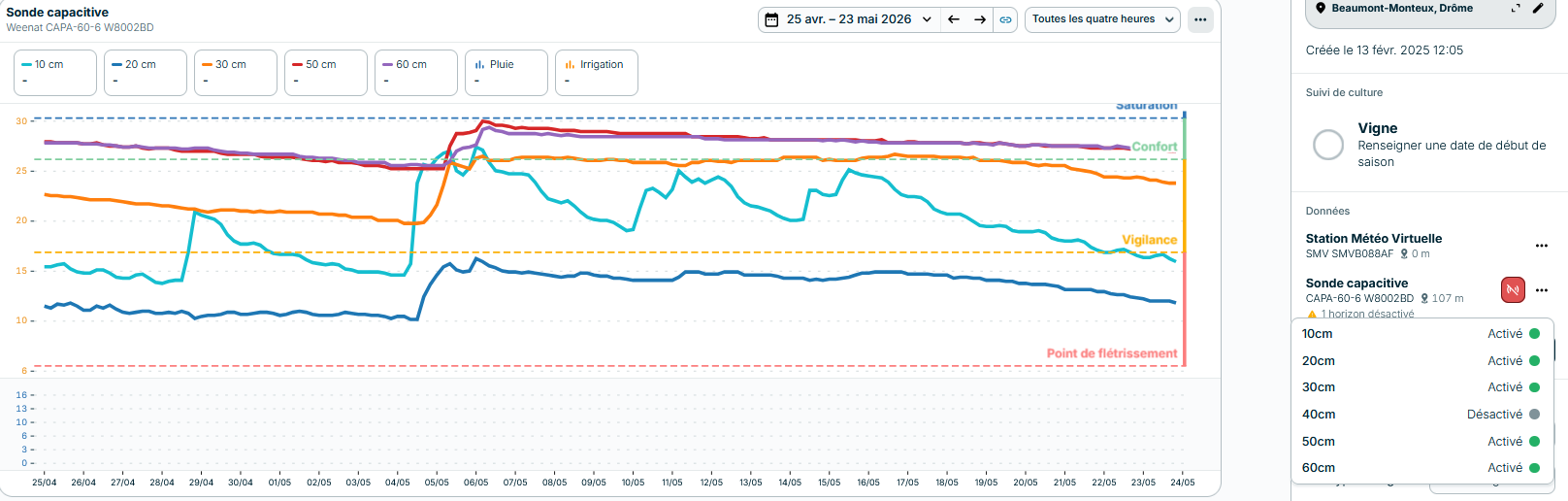Click the purple 60 cm legend card

[x=416, y=73]
